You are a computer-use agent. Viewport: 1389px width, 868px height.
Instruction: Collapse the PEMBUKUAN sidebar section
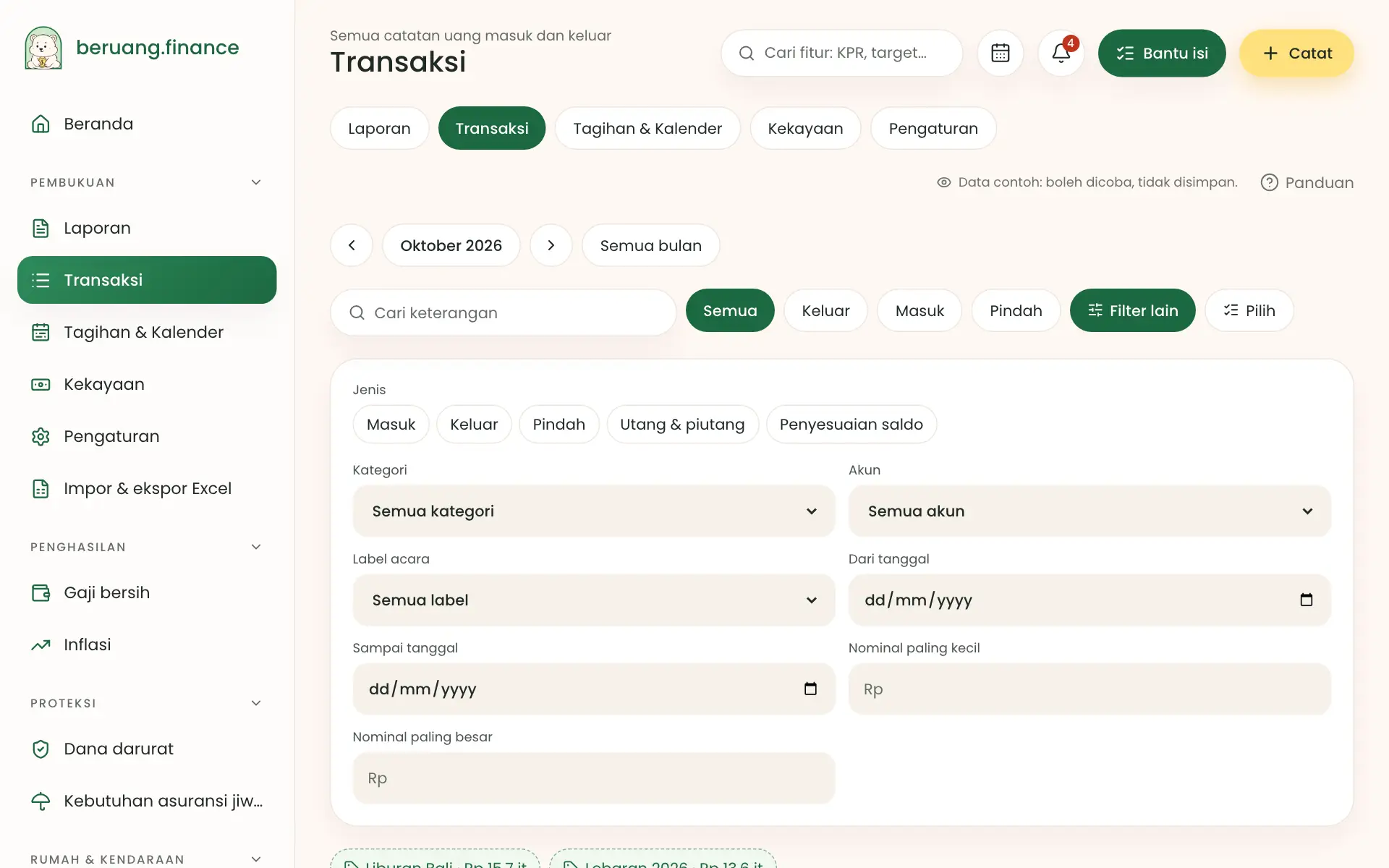pyautogui.click(x=256, y=182)
